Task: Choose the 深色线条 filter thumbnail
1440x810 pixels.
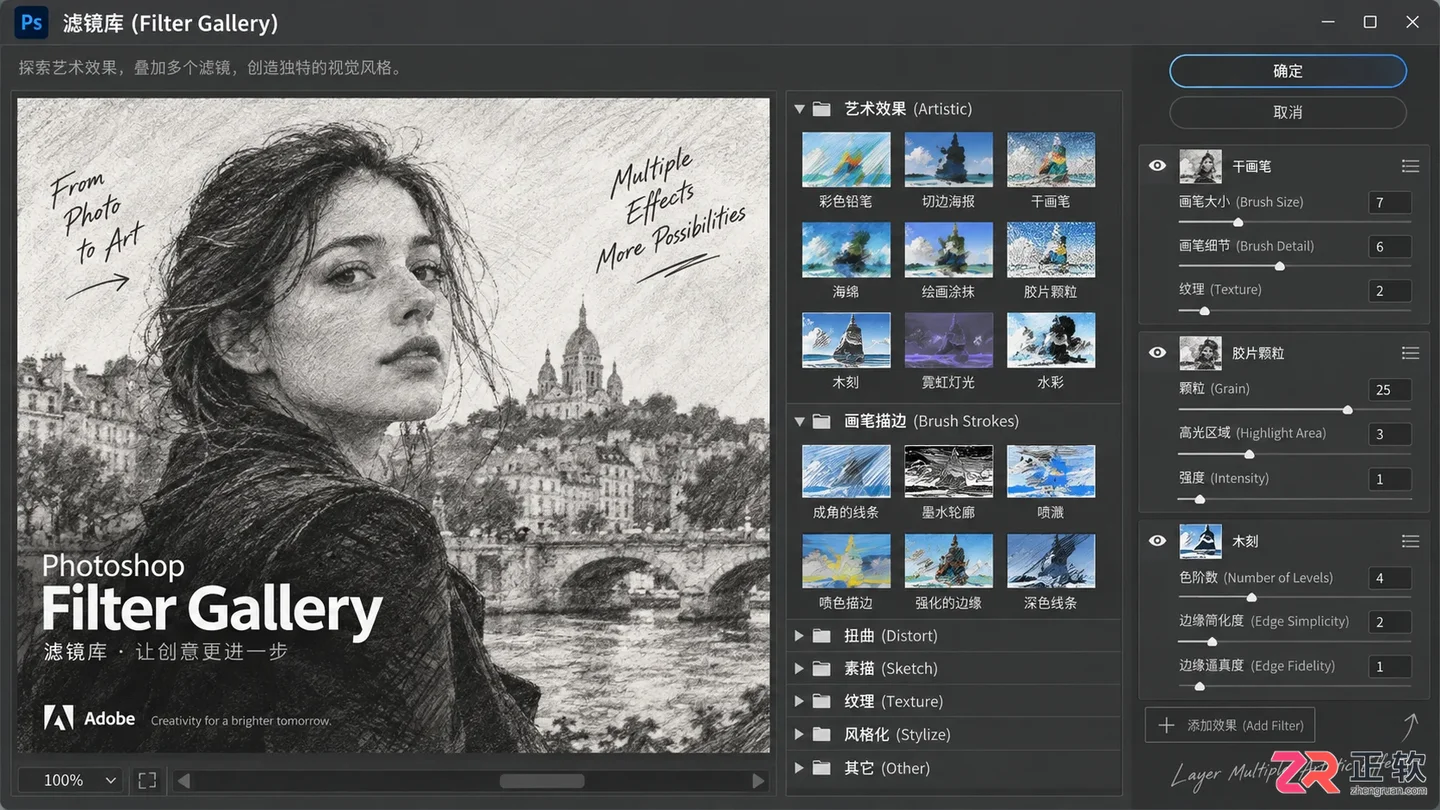Action: (1050, 561)
